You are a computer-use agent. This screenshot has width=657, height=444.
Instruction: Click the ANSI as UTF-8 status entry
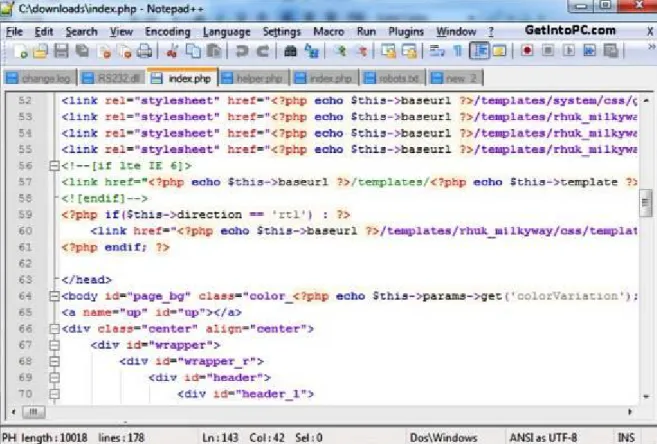pos(543,438)
